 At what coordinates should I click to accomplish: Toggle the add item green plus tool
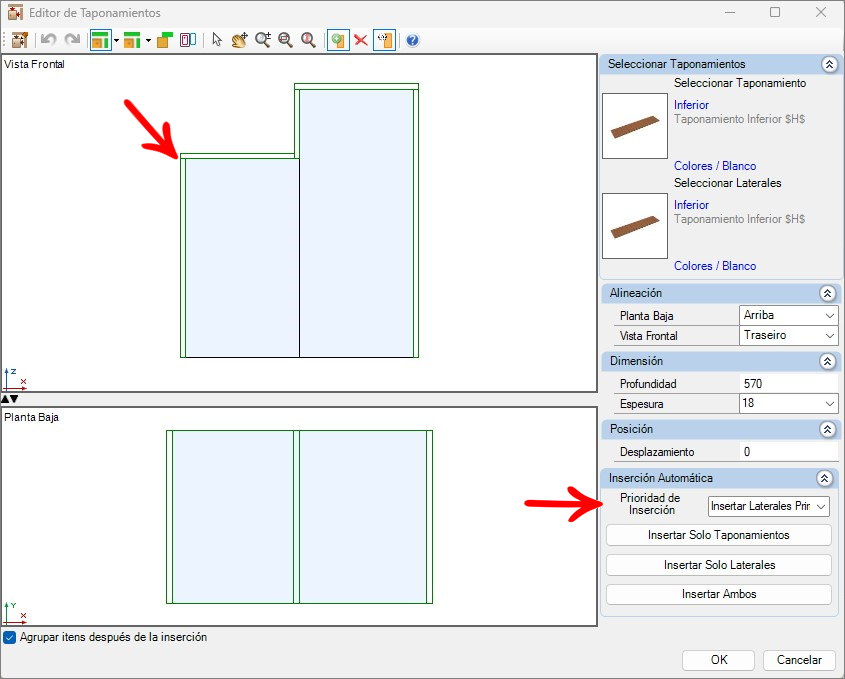point(338,40)
